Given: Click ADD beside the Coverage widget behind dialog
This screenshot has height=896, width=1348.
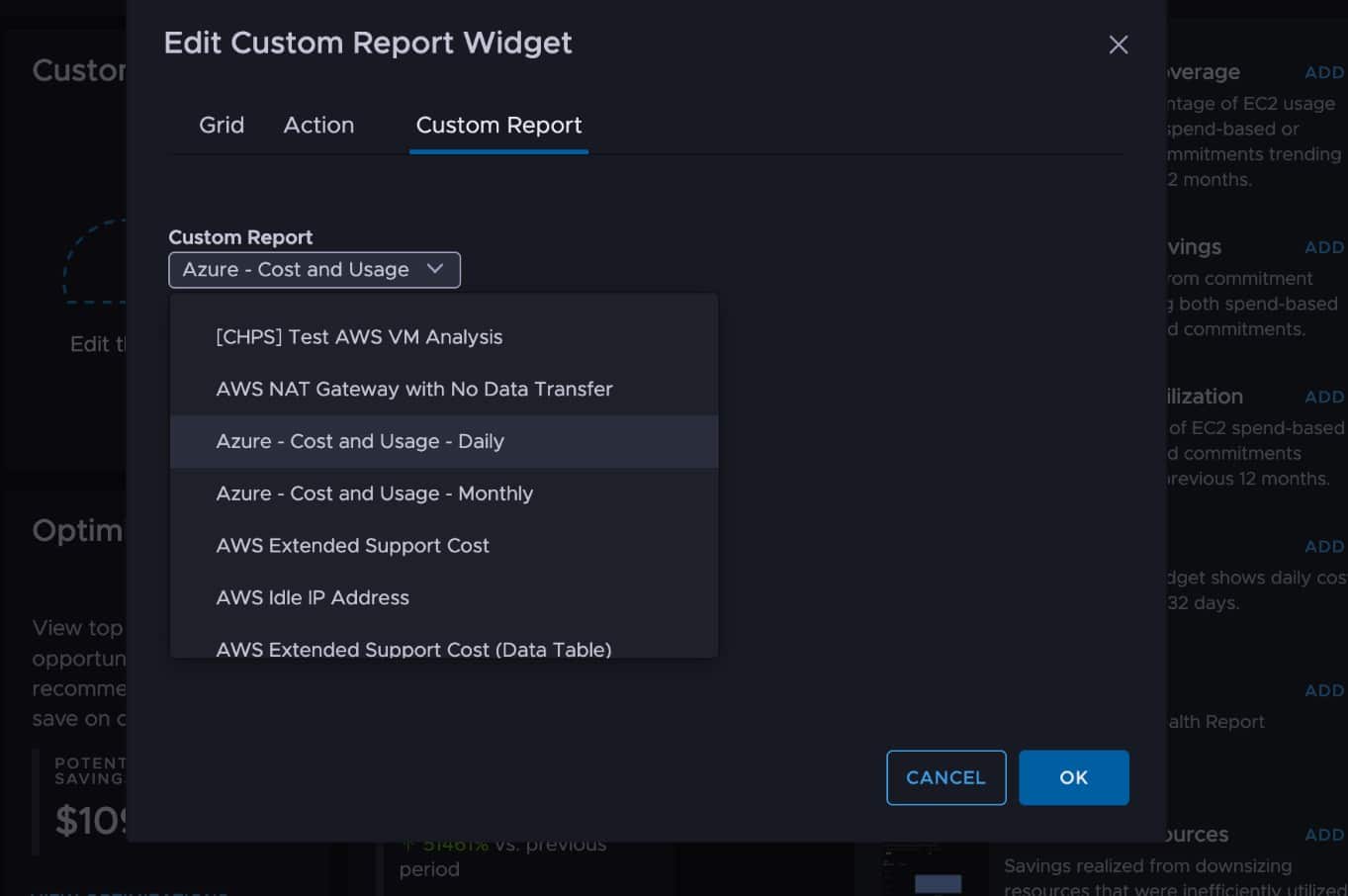Looking at the screenshot, I should tap(1324, 72).
